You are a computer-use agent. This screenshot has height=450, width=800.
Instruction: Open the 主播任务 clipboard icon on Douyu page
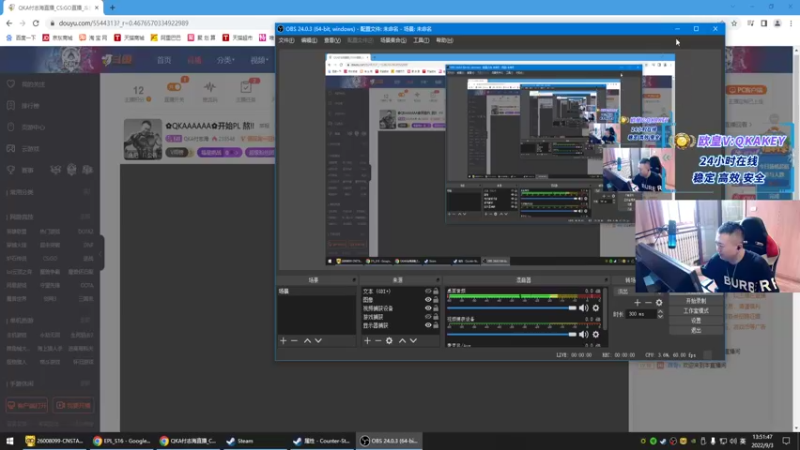tap(246, 87)
